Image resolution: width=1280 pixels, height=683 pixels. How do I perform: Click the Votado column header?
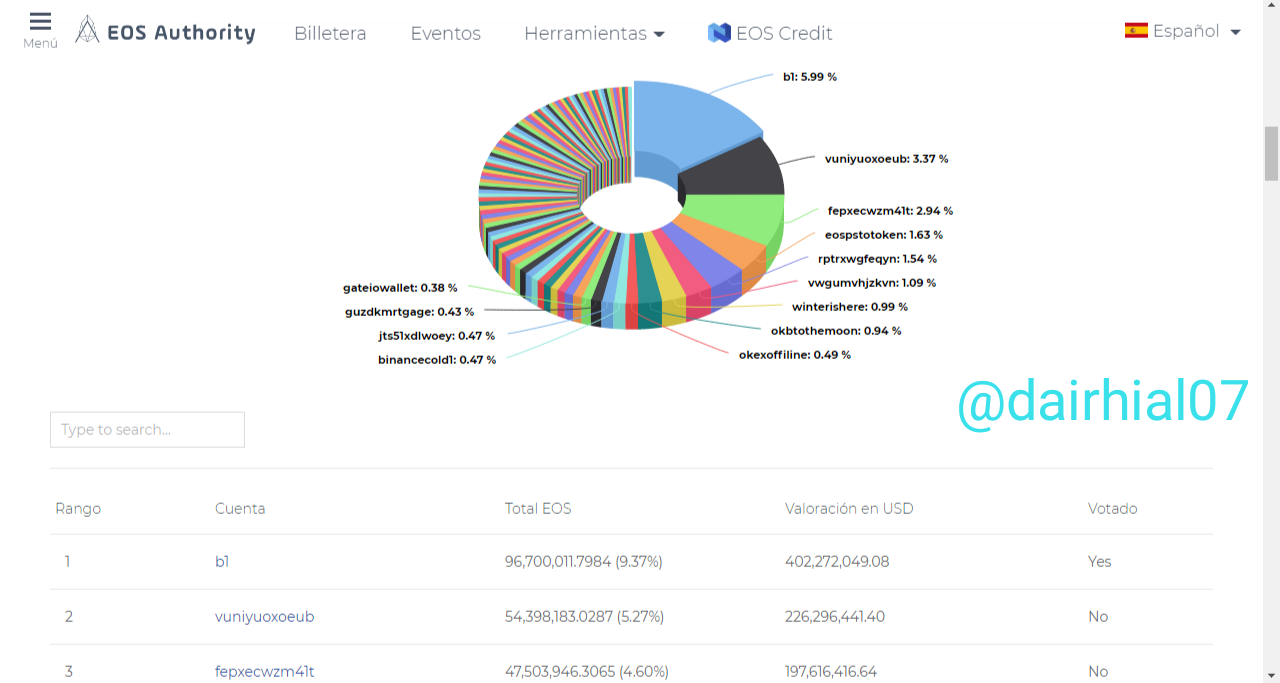coord(1113,509)
